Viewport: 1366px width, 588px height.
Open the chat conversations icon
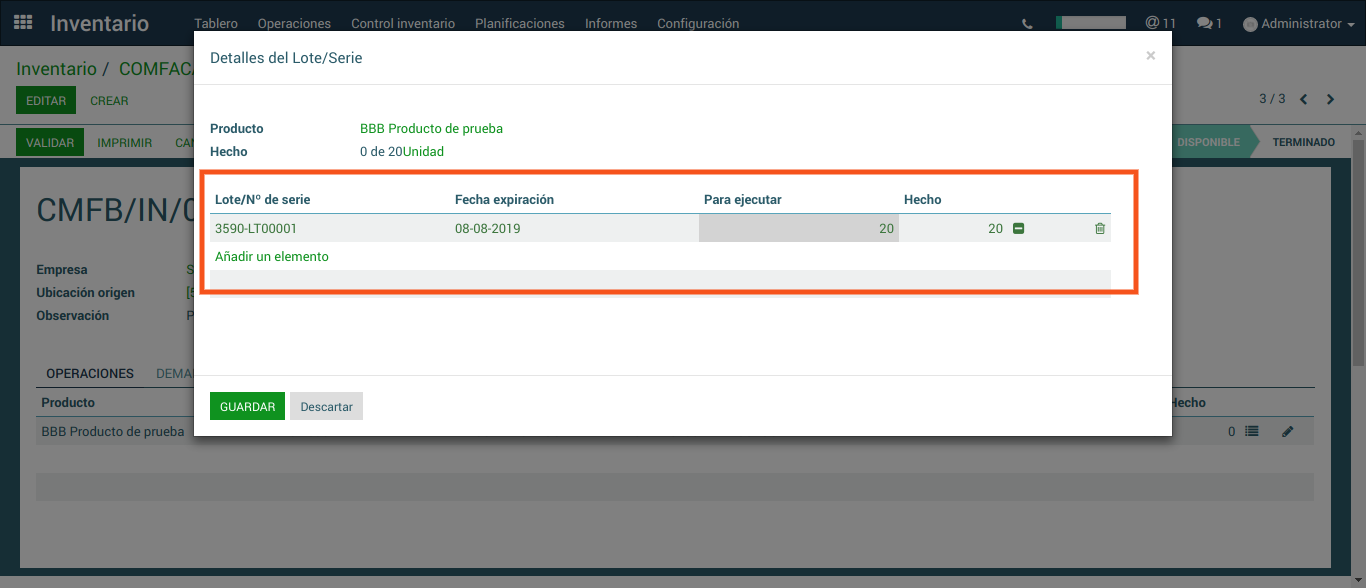click(1209, 23)
